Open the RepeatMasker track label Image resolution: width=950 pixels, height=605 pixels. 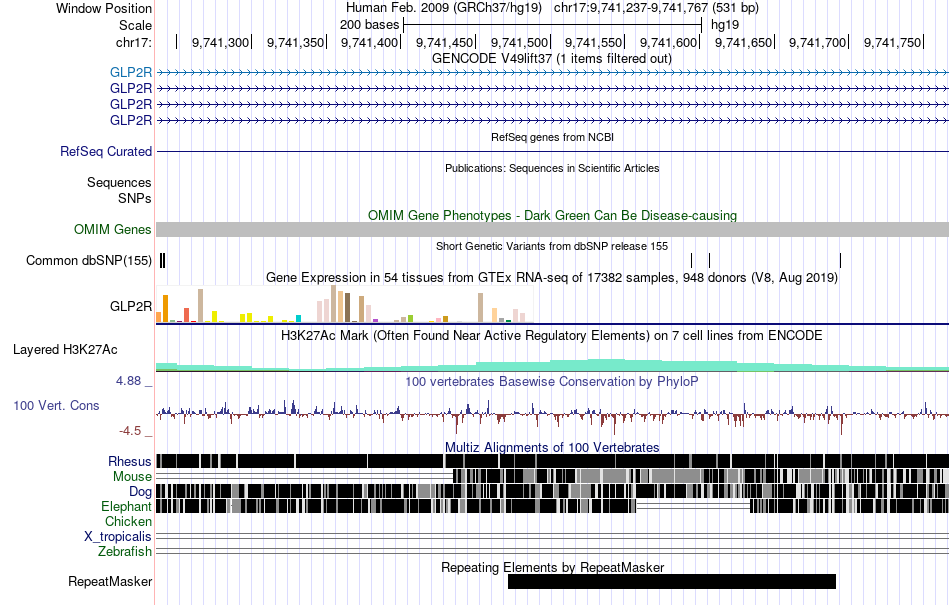click(110, 581)
